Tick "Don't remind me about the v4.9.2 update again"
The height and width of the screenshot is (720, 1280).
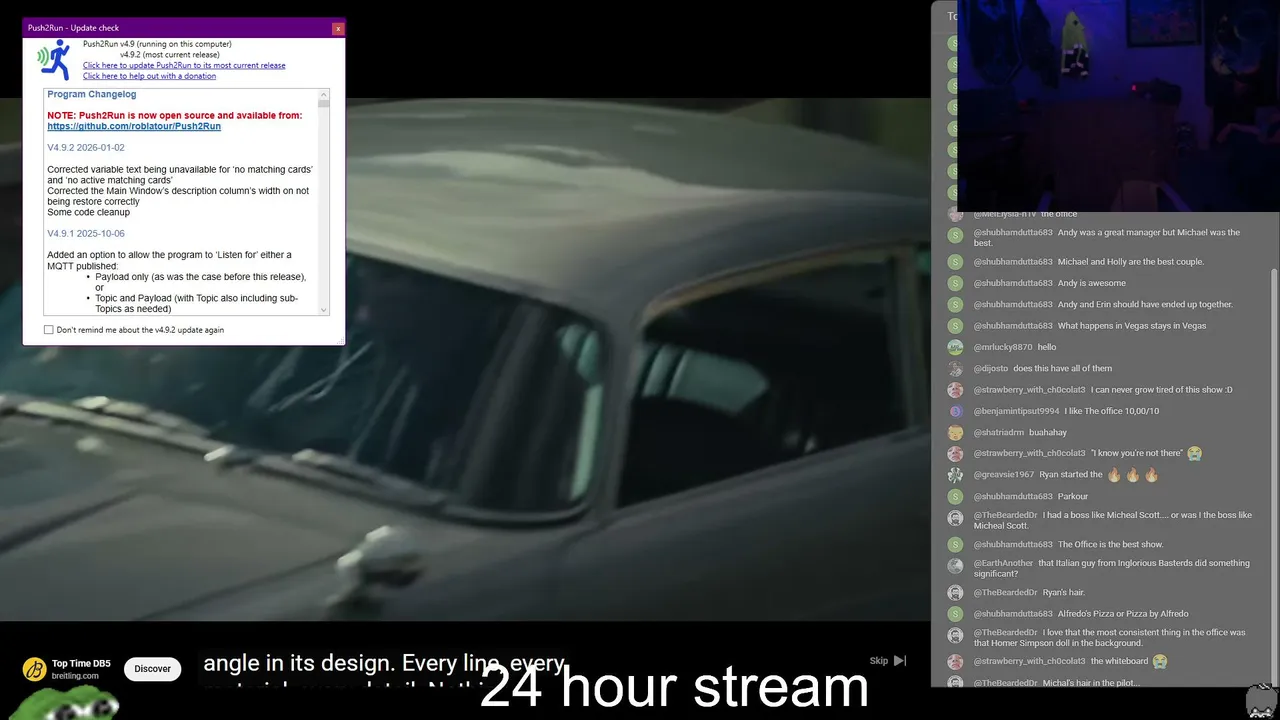pyautogui.click(x=49, y=330)
